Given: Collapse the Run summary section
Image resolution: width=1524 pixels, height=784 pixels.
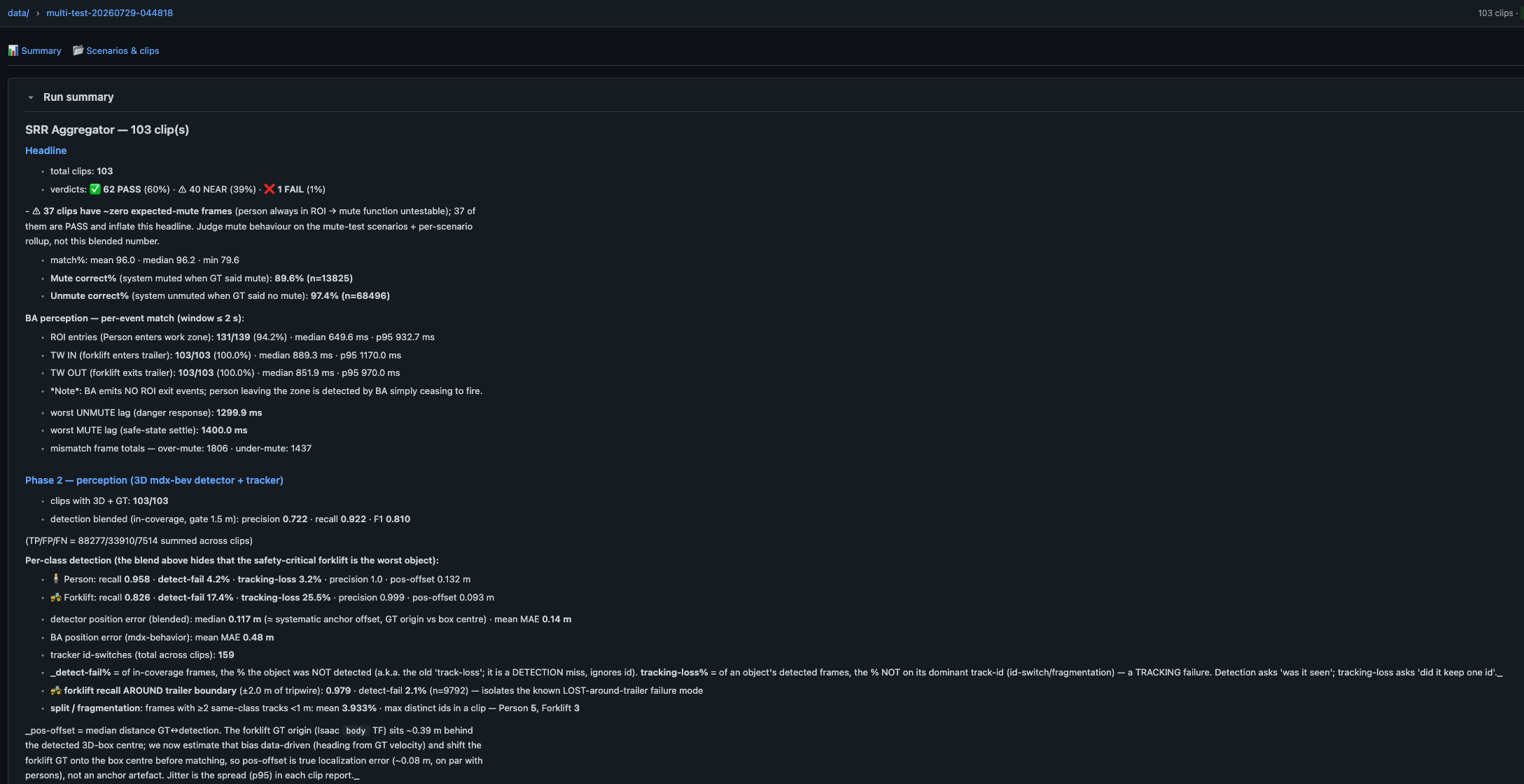Looking at the screenshot, I should click(x=31, y=97).
